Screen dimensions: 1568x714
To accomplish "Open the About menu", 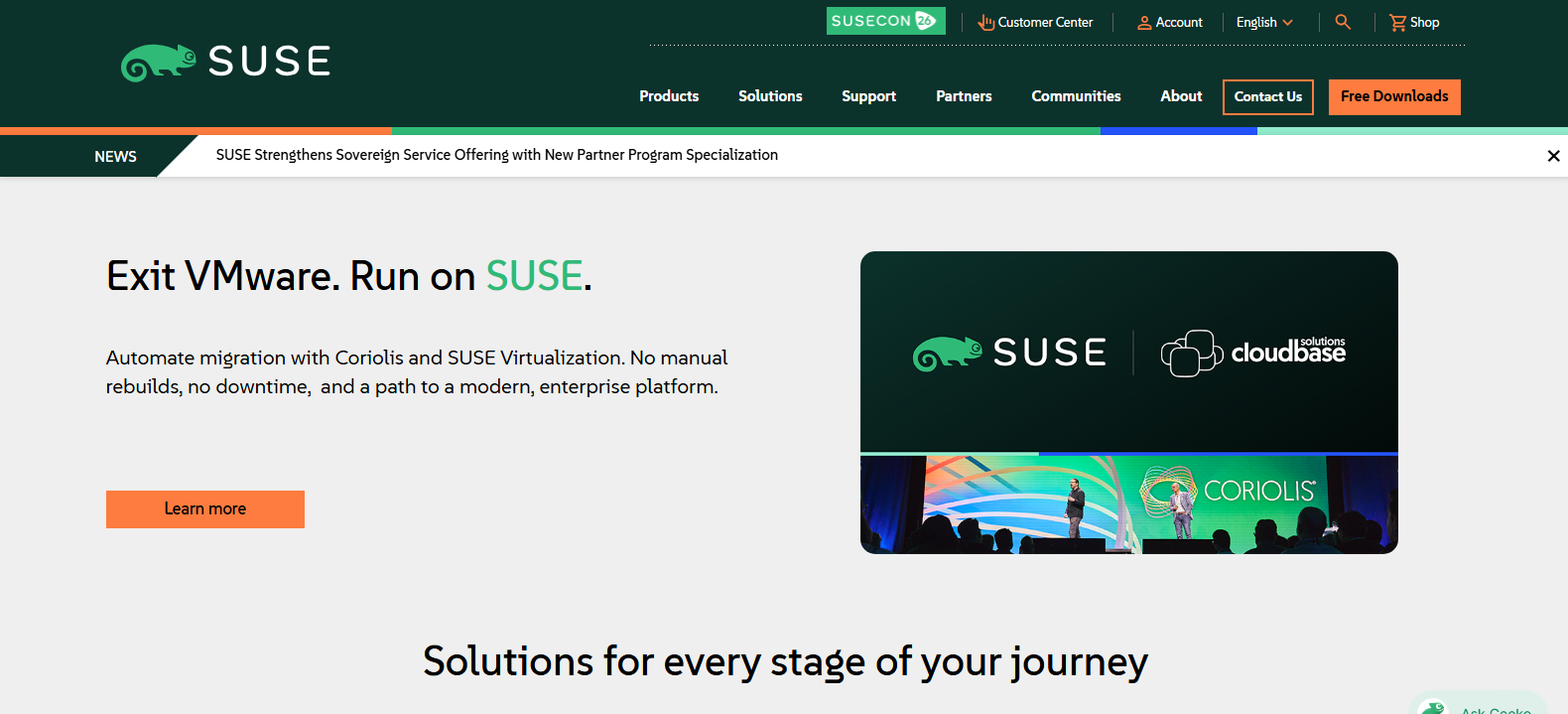I will coord(1181,96).
